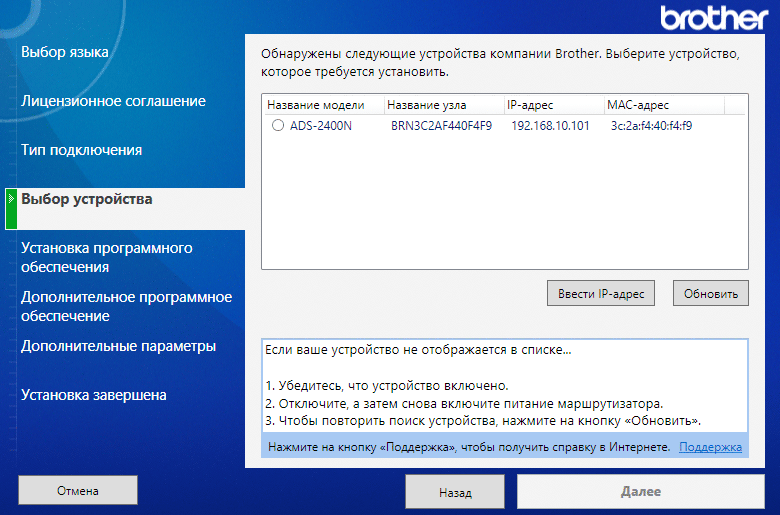780x515 pixels.
Task: Select the "Выбор языка" step
Action: (x=65, y=52)
